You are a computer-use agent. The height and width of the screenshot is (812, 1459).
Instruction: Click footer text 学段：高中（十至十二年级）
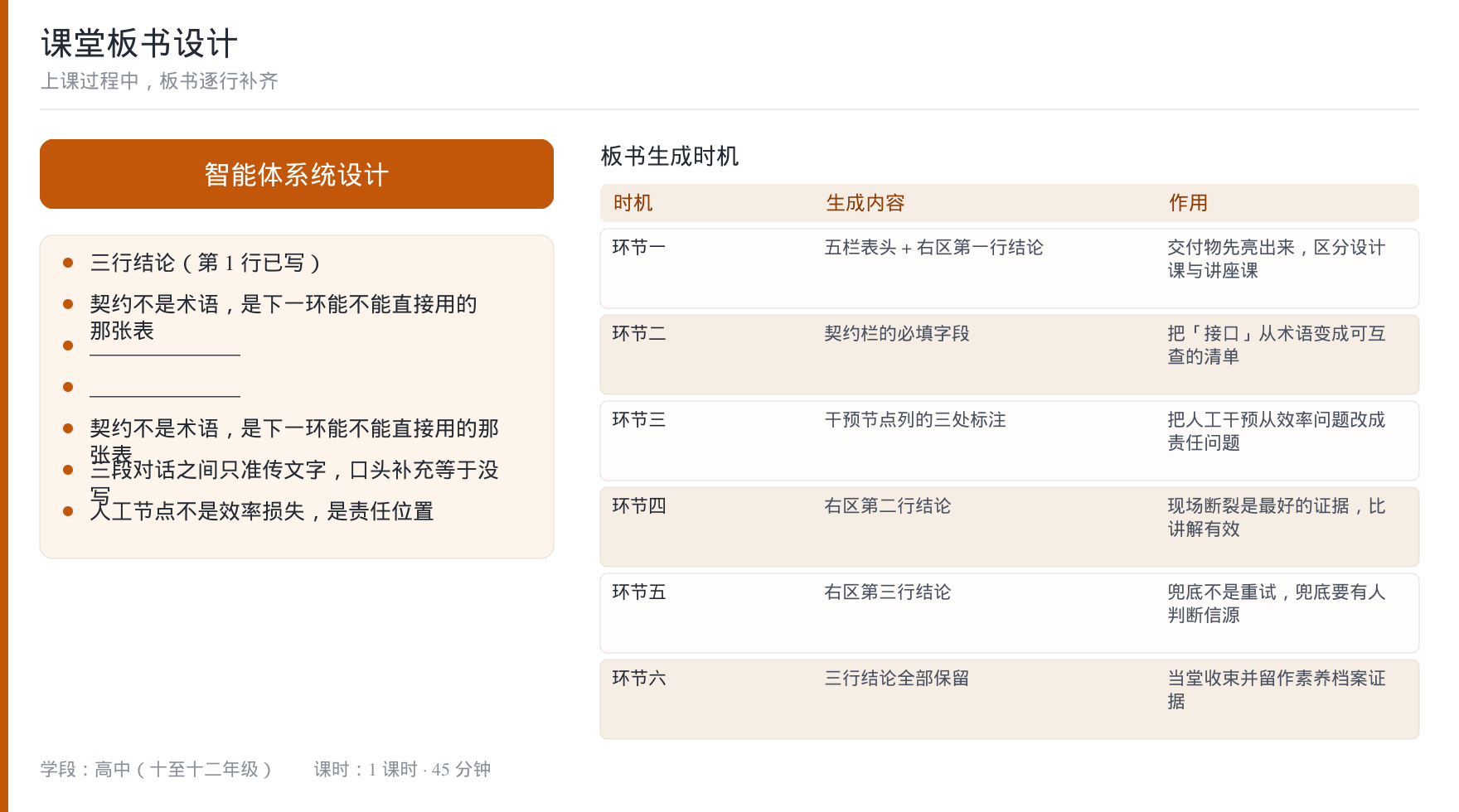point(157,769)
